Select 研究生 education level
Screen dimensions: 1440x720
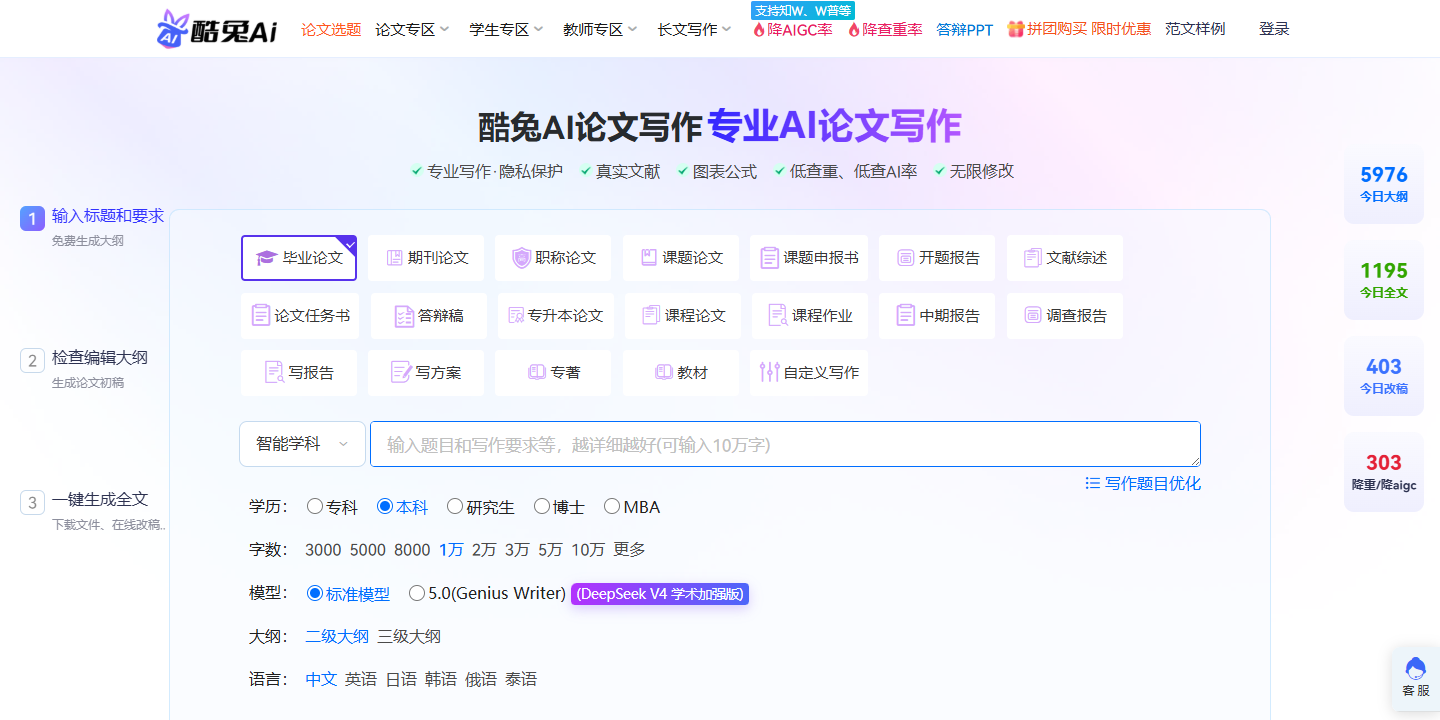(x=455, y=506)
